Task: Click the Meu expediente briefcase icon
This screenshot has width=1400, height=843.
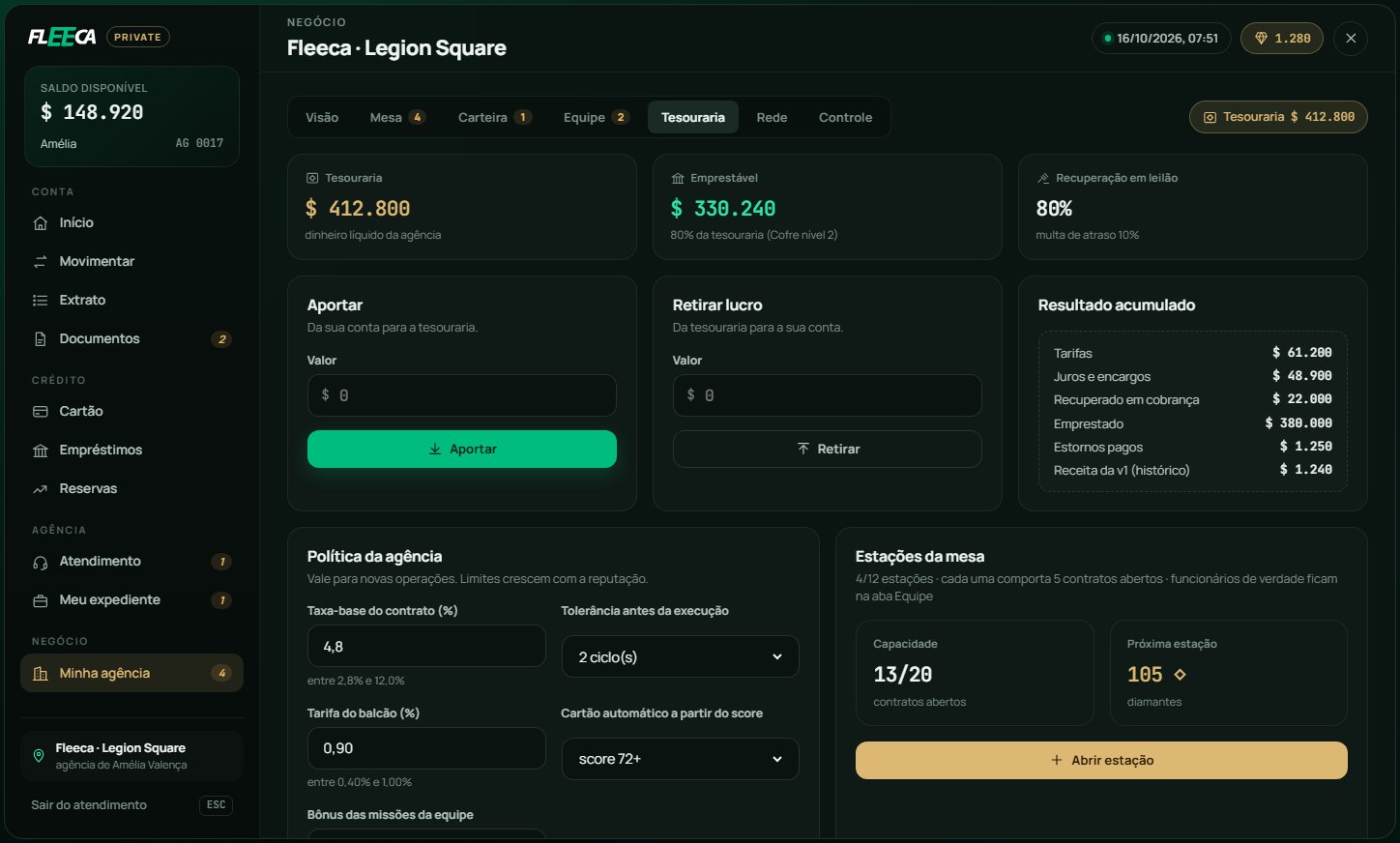Action: click(x=41, y=600)
